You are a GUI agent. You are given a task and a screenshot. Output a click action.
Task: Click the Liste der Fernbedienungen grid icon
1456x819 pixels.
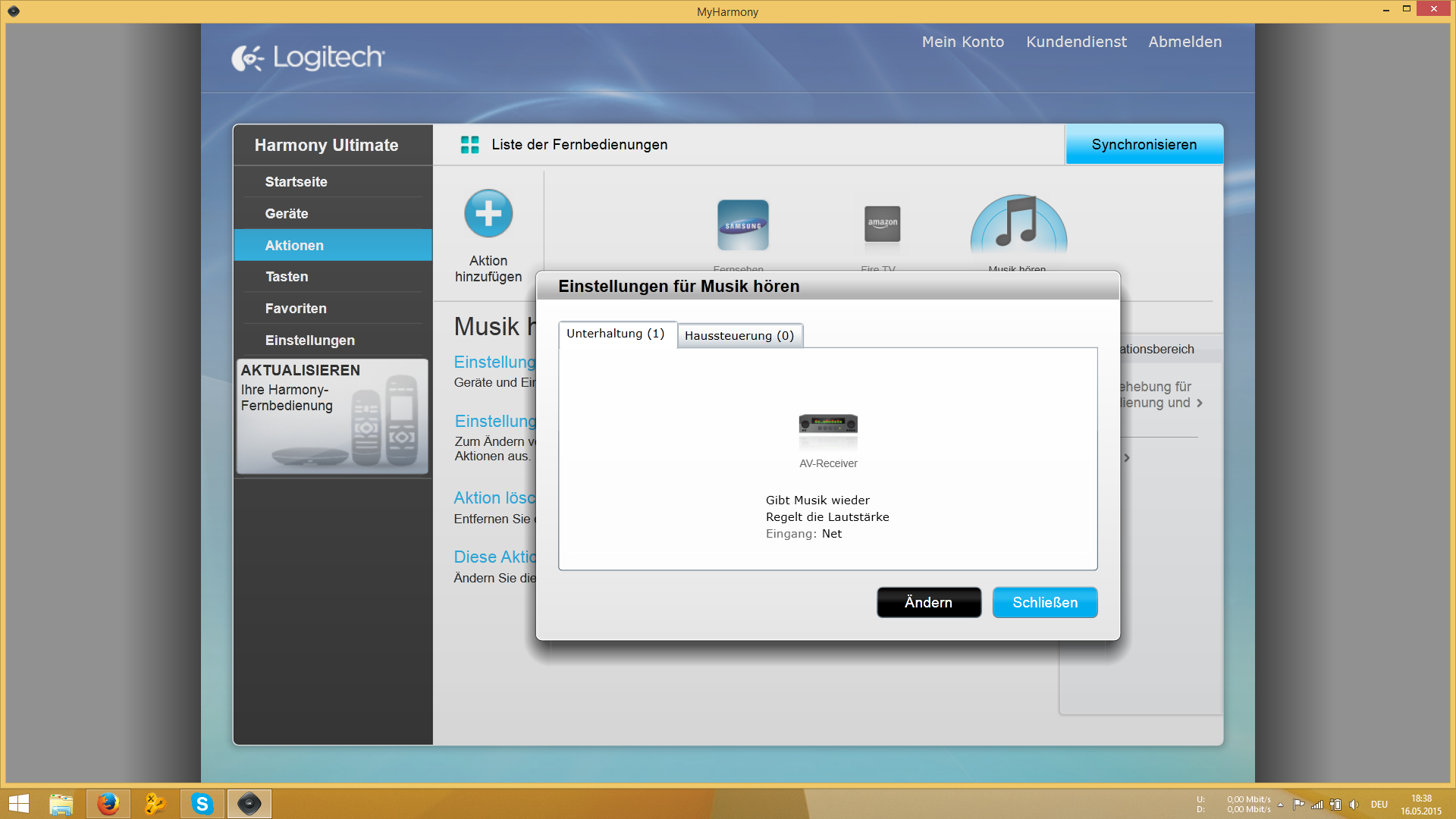(469, 145)
